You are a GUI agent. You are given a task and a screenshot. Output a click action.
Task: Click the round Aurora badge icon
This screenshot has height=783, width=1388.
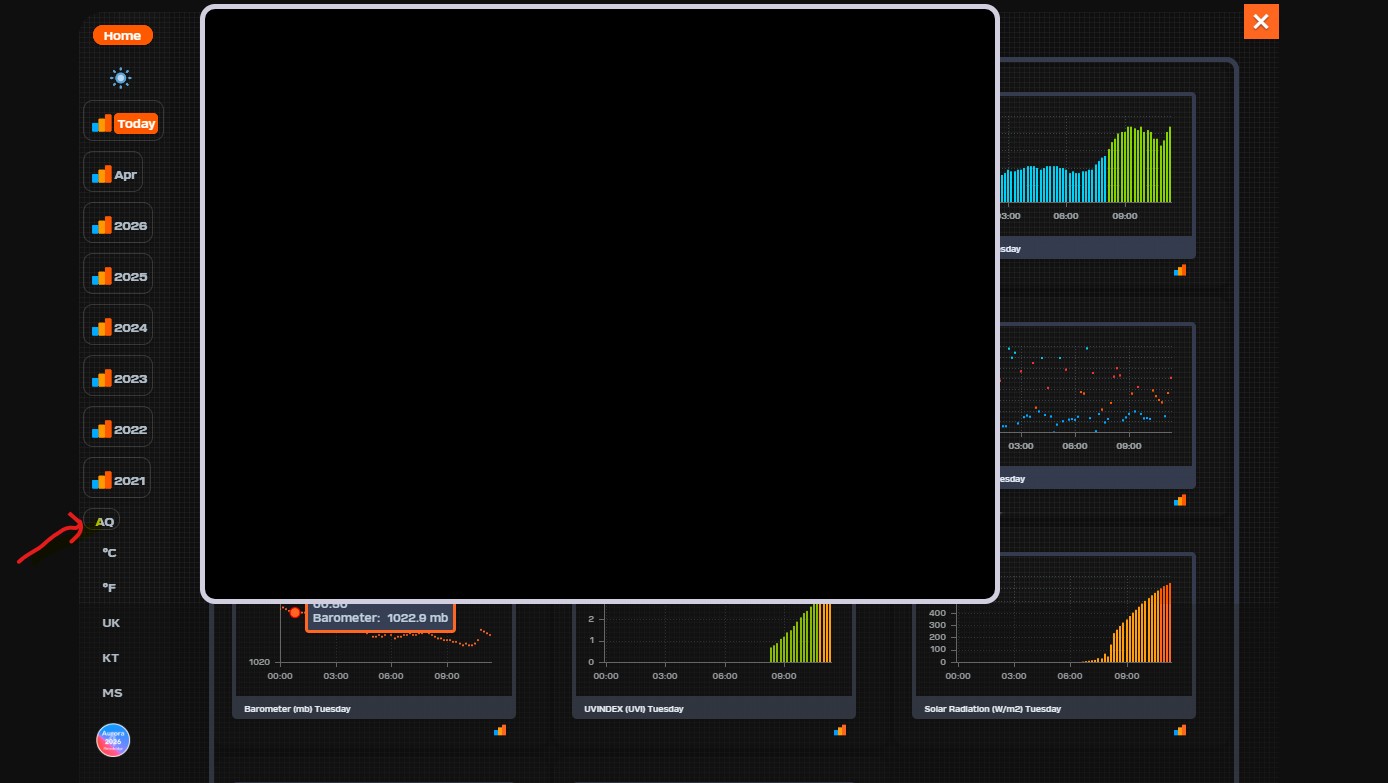point(113,741)
